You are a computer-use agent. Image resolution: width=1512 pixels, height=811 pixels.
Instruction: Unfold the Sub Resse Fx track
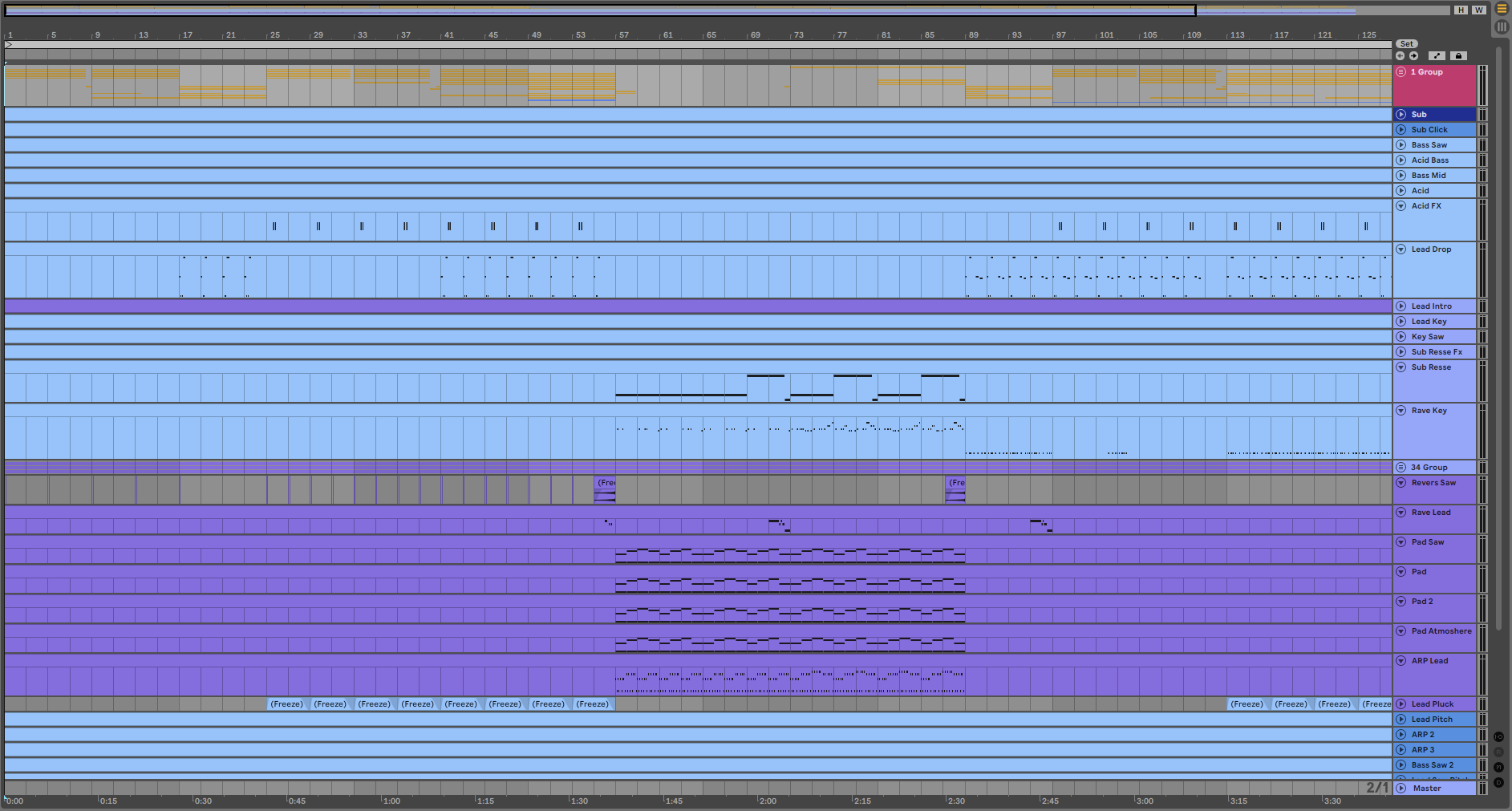(1401, 352)
